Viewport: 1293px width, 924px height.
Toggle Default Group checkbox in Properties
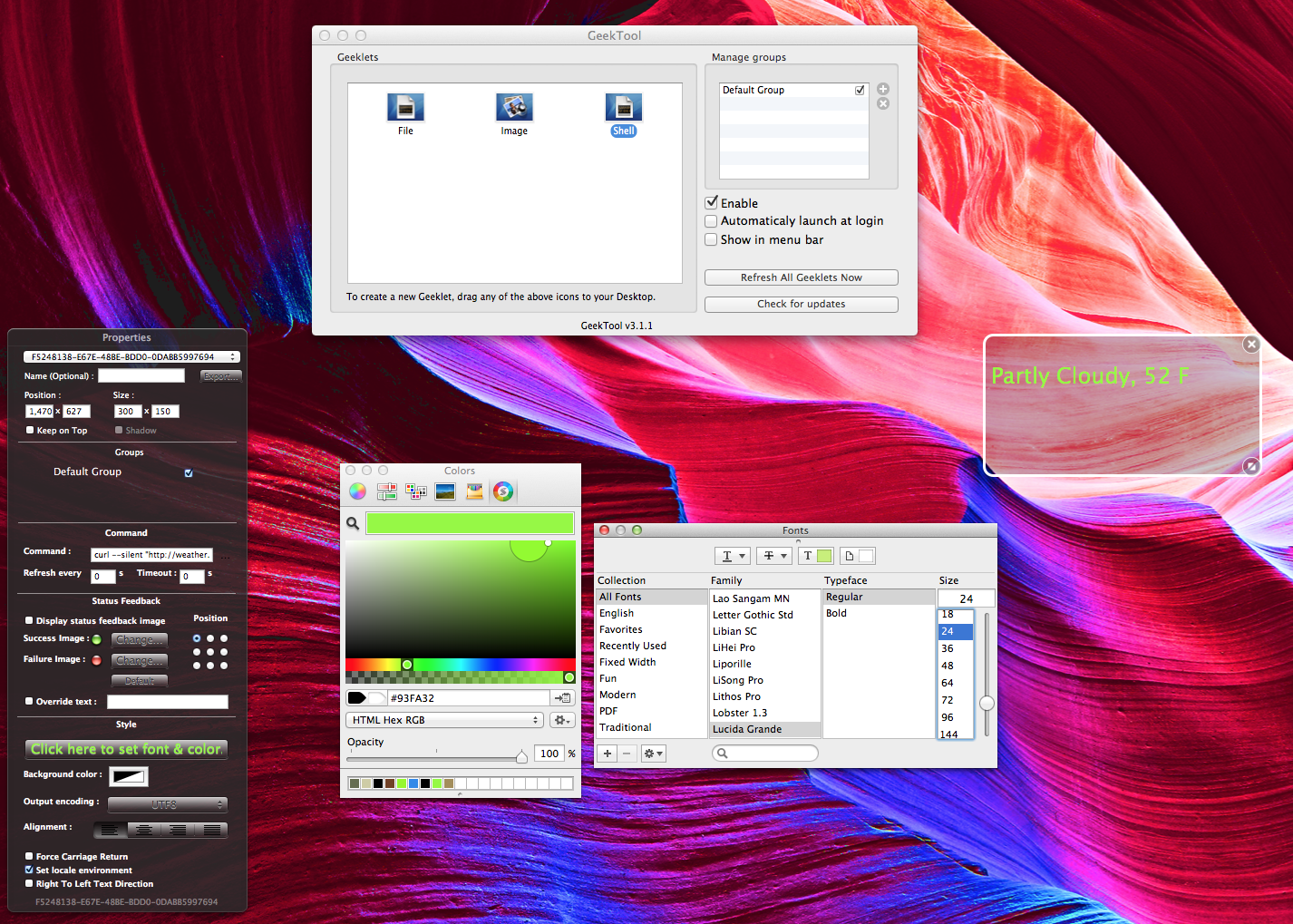coord(189,473)
